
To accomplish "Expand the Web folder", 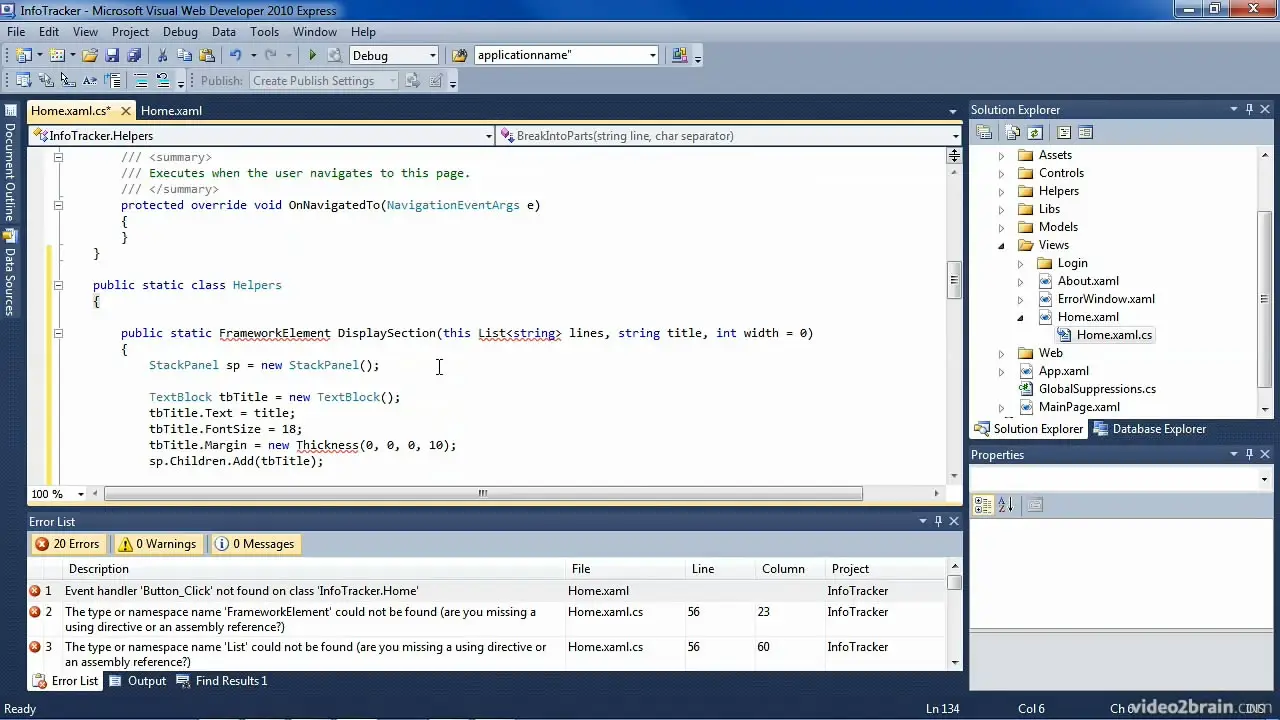I will [1002, 353].
